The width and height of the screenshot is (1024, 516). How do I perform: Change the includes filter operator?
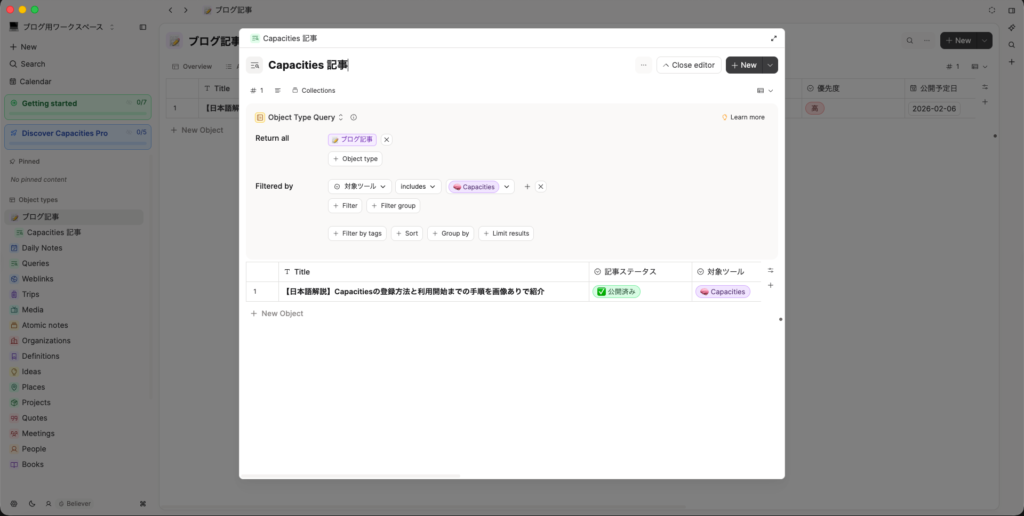[x=418, y=187]
